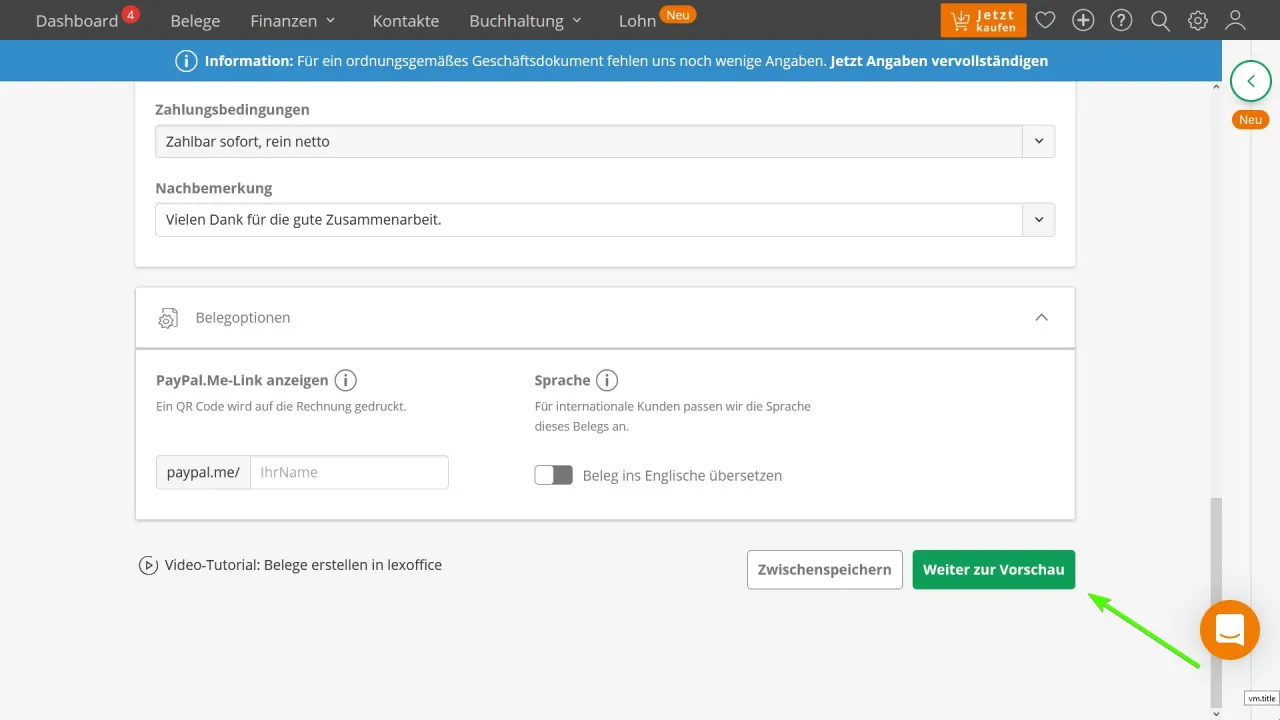Go to Kontakte in navigation
The width and height of the screenshot is (1280, 720).
[405, 20]
